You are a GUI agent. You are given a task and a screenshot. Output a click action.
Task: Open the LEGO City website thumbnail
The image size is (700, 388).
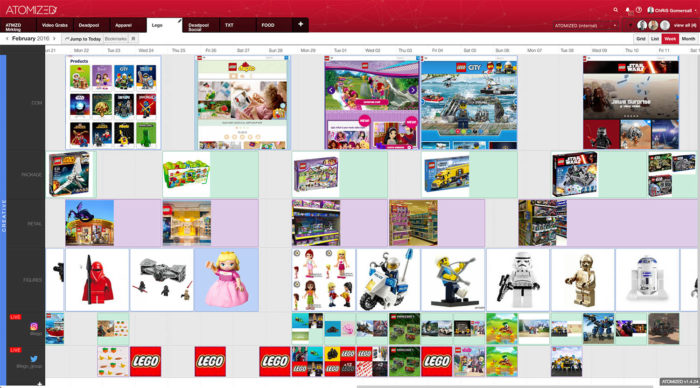(469, 102)
